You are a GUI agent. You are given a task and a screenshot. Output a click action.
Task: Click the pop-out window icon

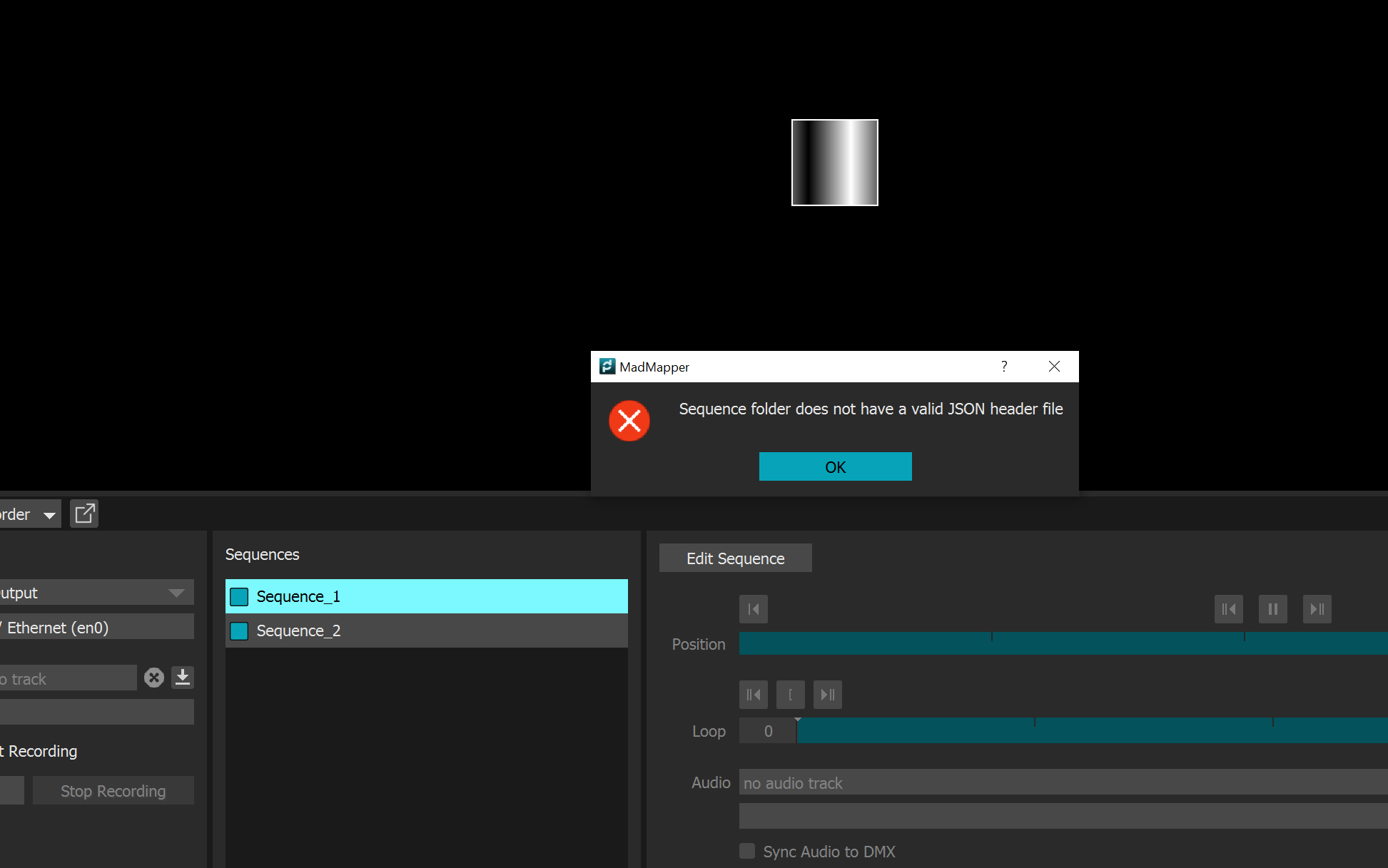84,514
